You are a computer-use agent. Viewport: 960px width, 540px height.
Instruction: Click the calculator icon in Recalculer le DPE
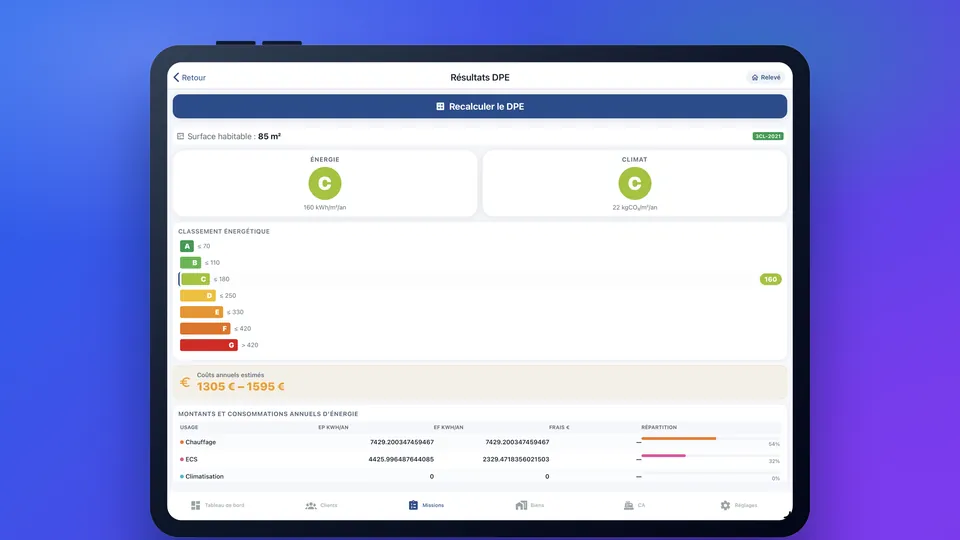(440, 107)
